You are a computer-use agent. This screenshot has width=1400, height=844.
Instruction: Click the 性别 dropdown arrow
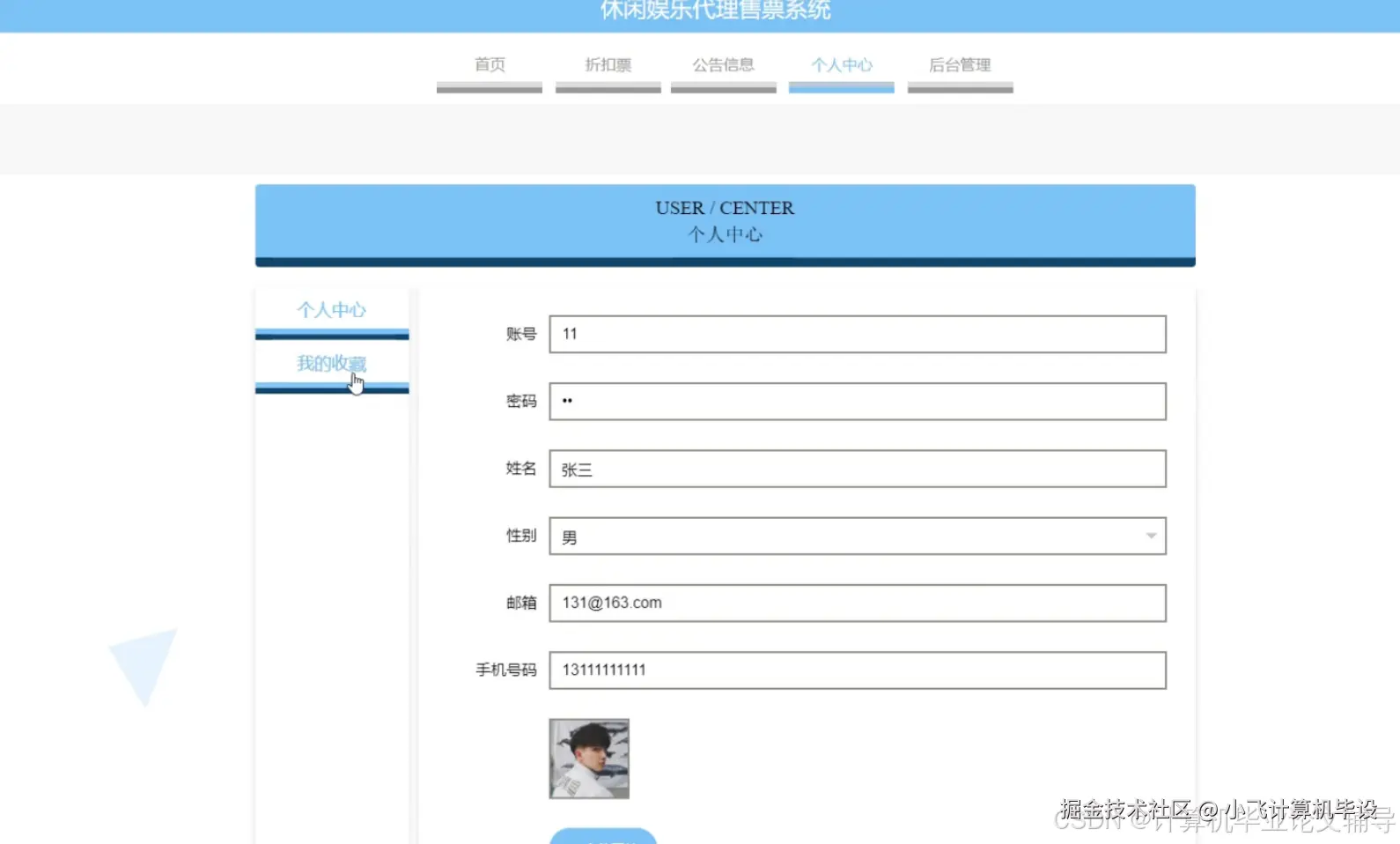click(1151, 536)
